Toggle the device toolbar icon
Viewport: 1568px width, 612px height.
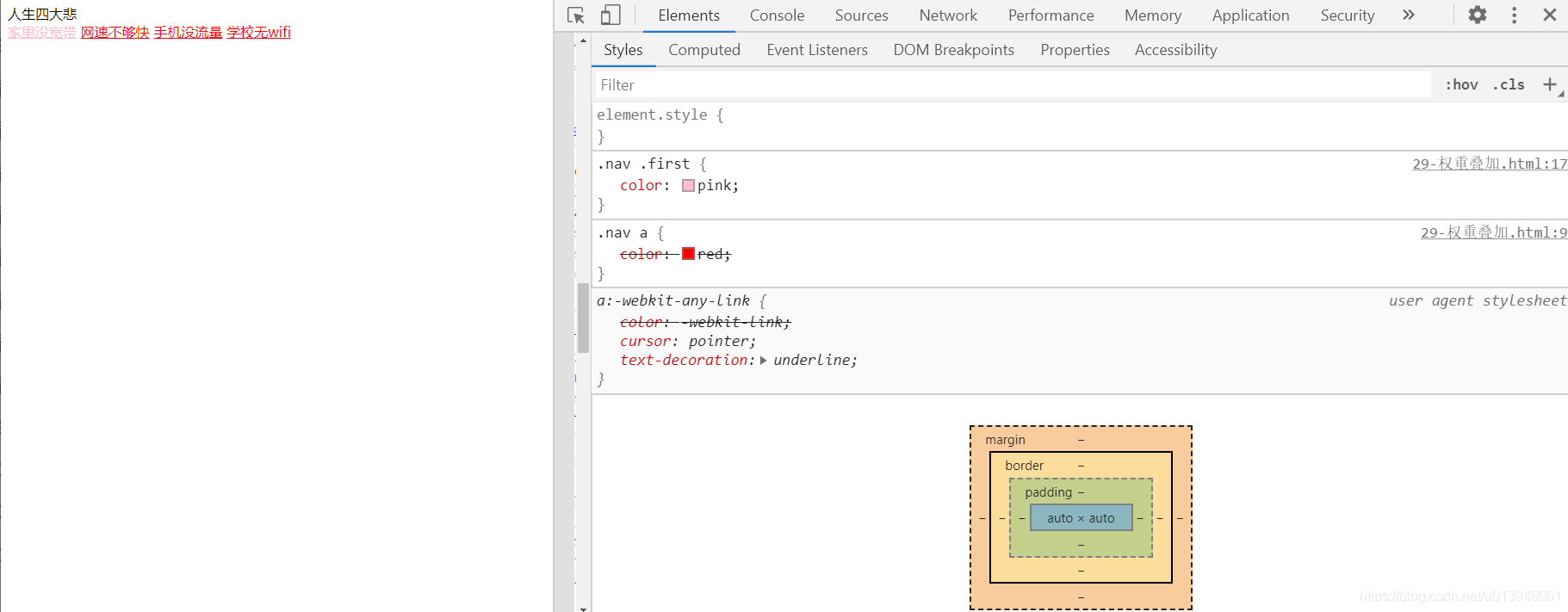point(610,15)
